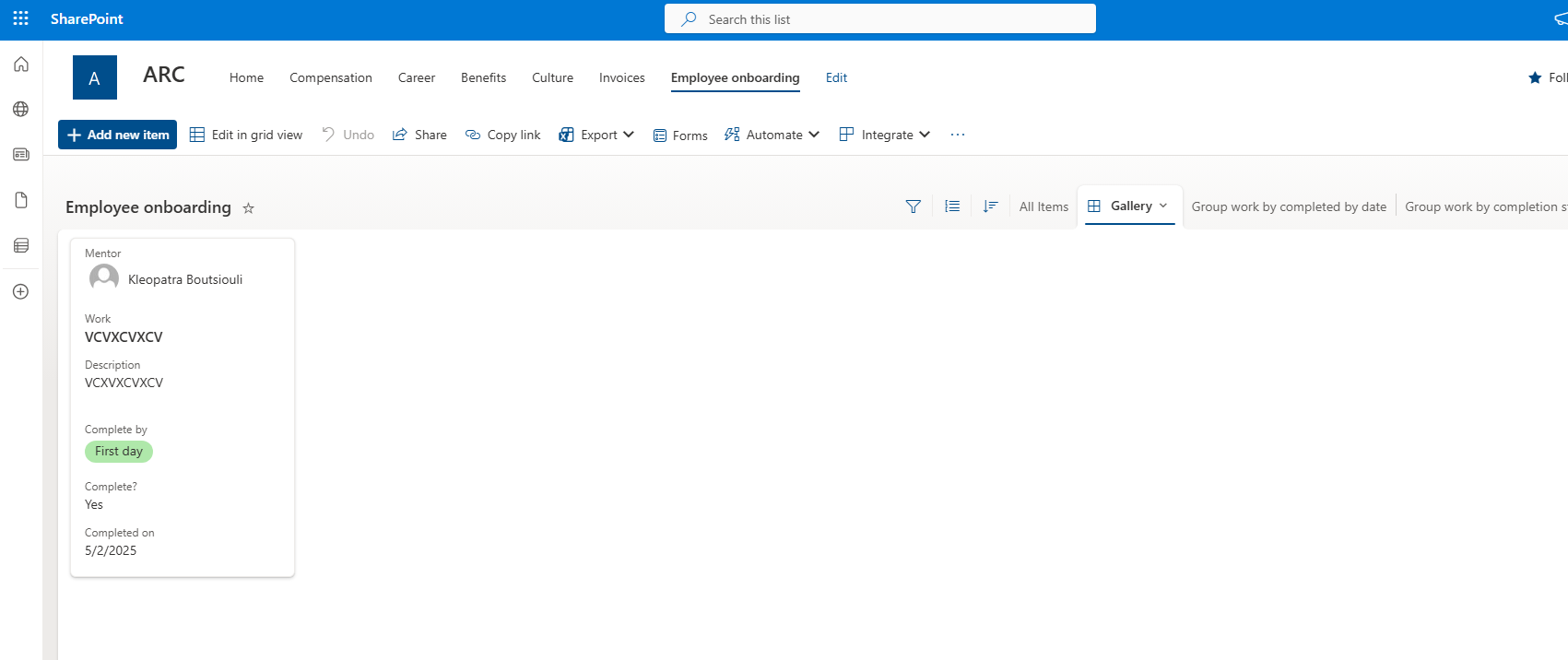This screenshot has width=1568, height=660.
Task: Open My lists sidebar icon
Action: click(x=21, y=245)
